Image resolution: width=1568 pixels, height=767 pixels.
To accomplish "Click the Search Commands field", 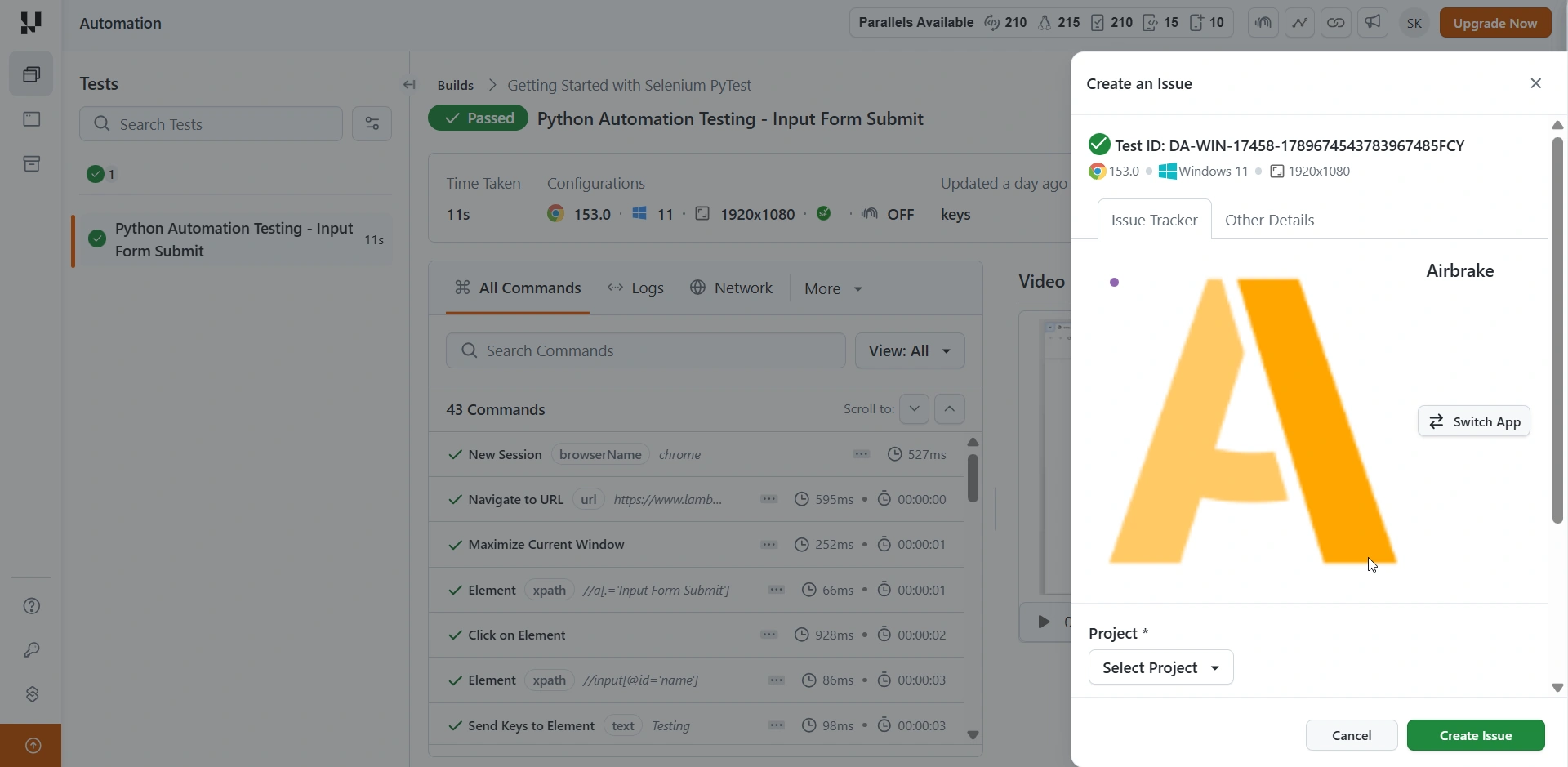I will point(645,350).
